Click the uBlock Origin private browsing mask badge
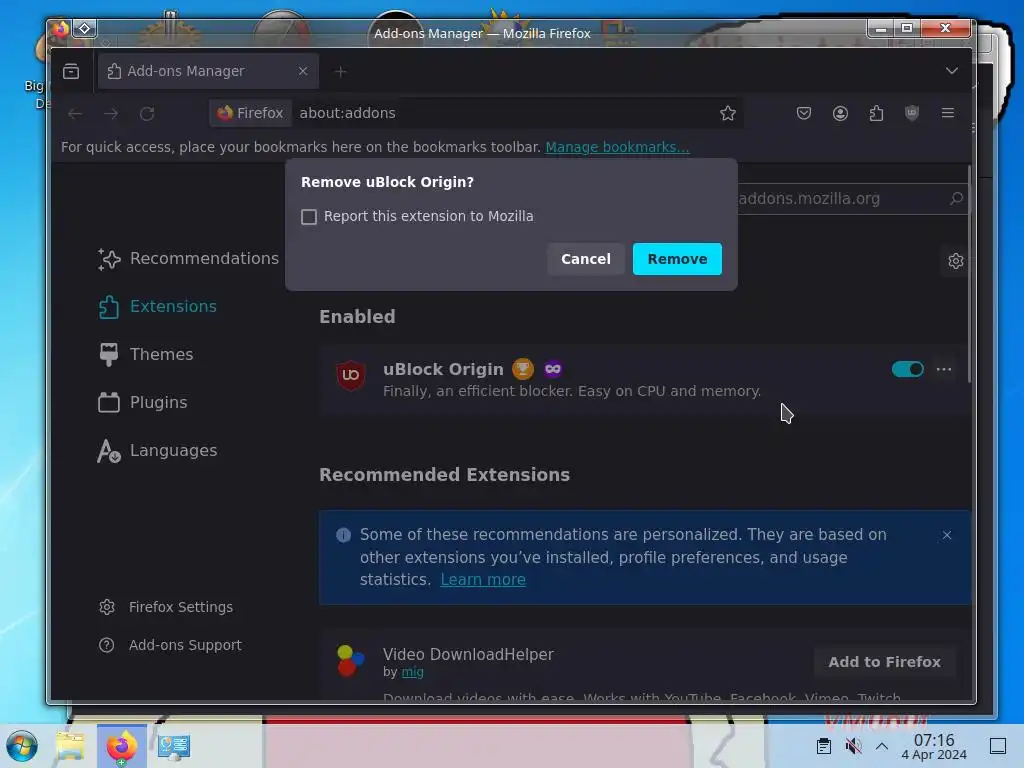 point(552,369)
